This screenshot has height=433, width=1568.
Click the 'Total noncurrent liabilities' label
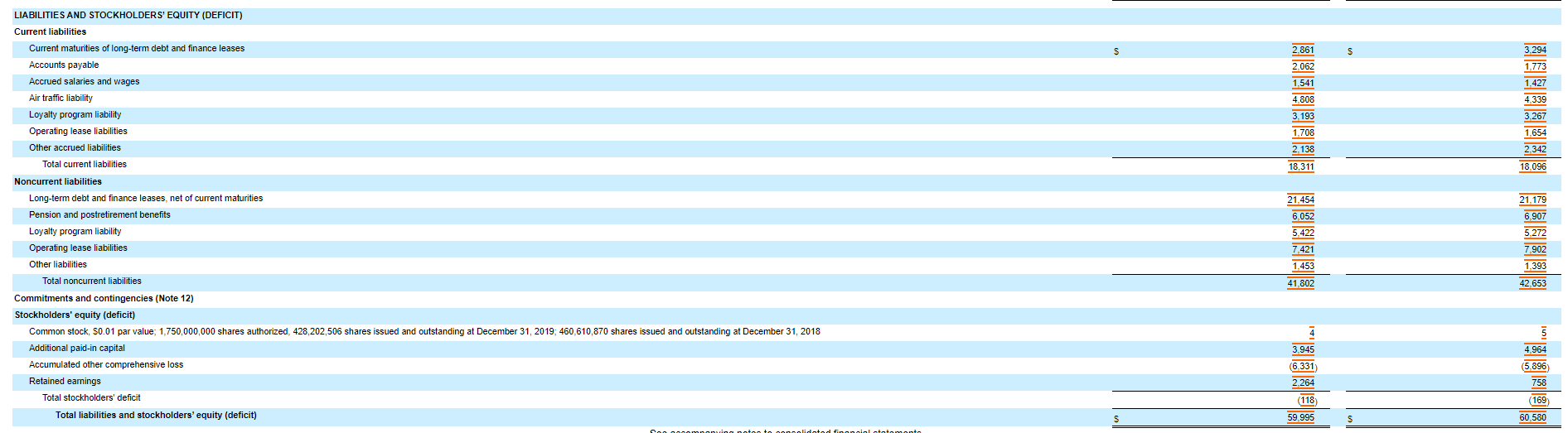click(92, 281)
